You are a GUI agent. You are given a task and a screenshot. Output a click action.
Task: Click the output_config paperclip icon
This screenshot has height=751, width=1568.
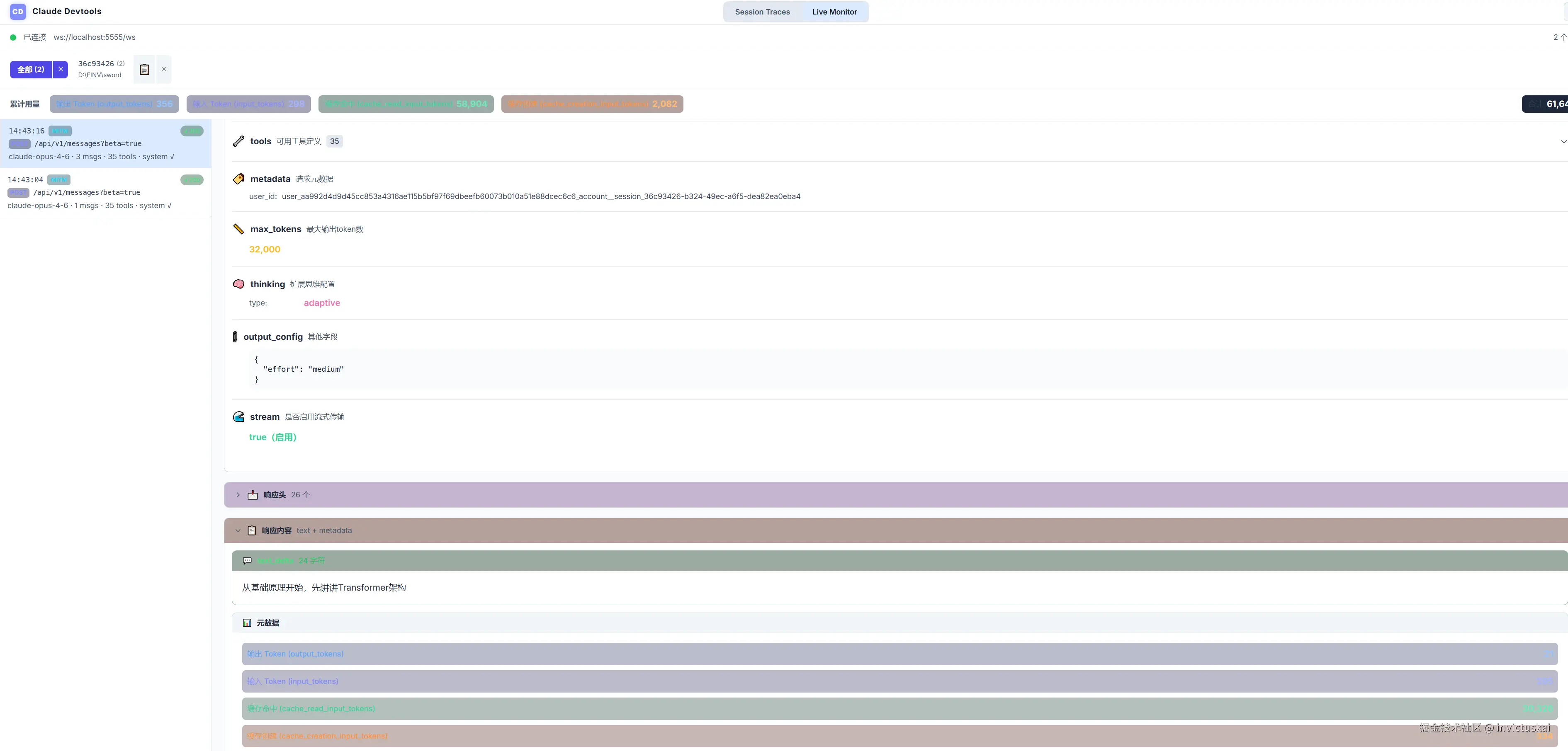point(235,337)
